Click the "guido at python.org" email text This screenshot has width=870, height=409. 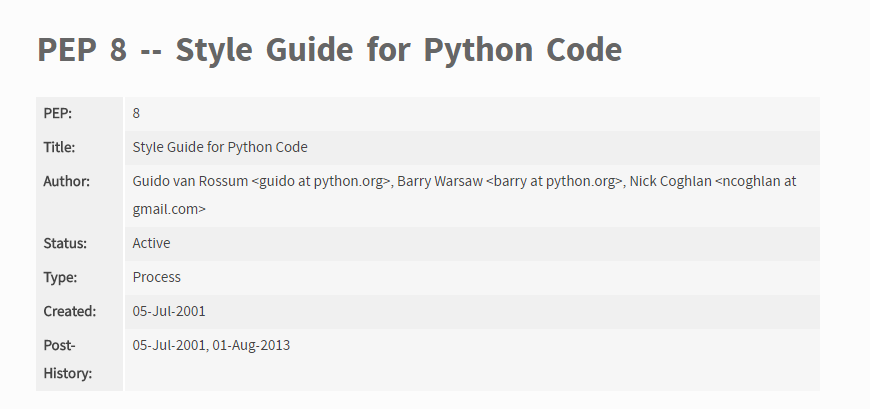tap(320, 181)
